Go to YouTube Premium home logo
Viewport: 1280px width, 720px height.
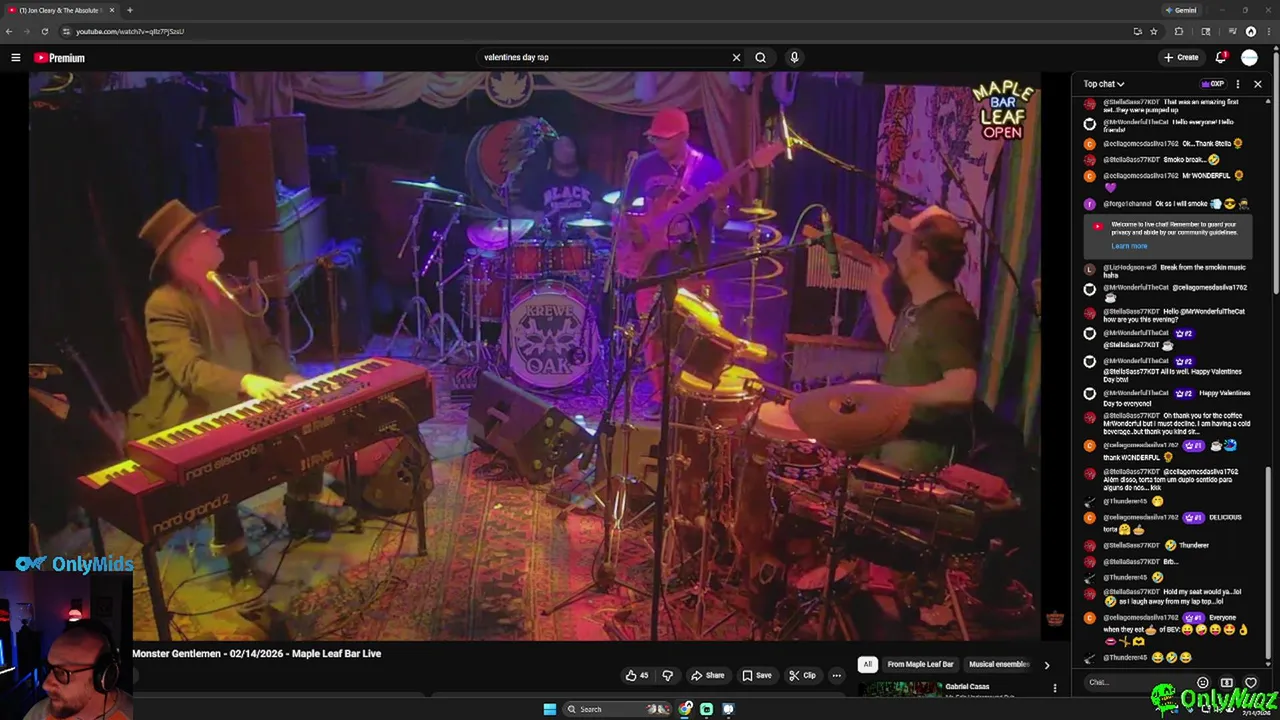pos(60,58)
